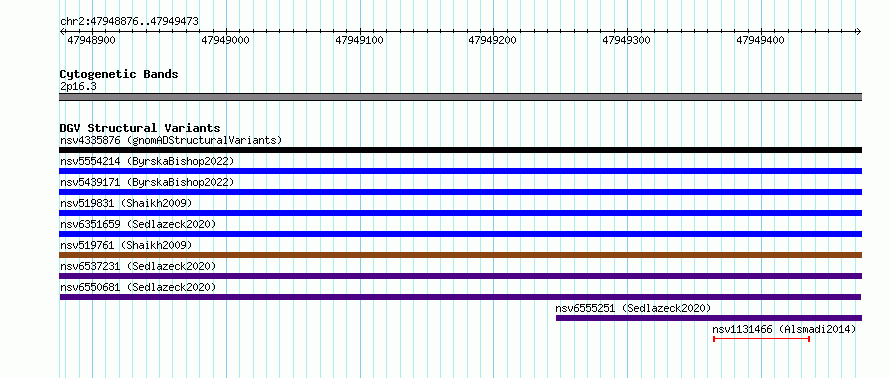Select the black nsv4335876 variant bar

coord(460,150)
